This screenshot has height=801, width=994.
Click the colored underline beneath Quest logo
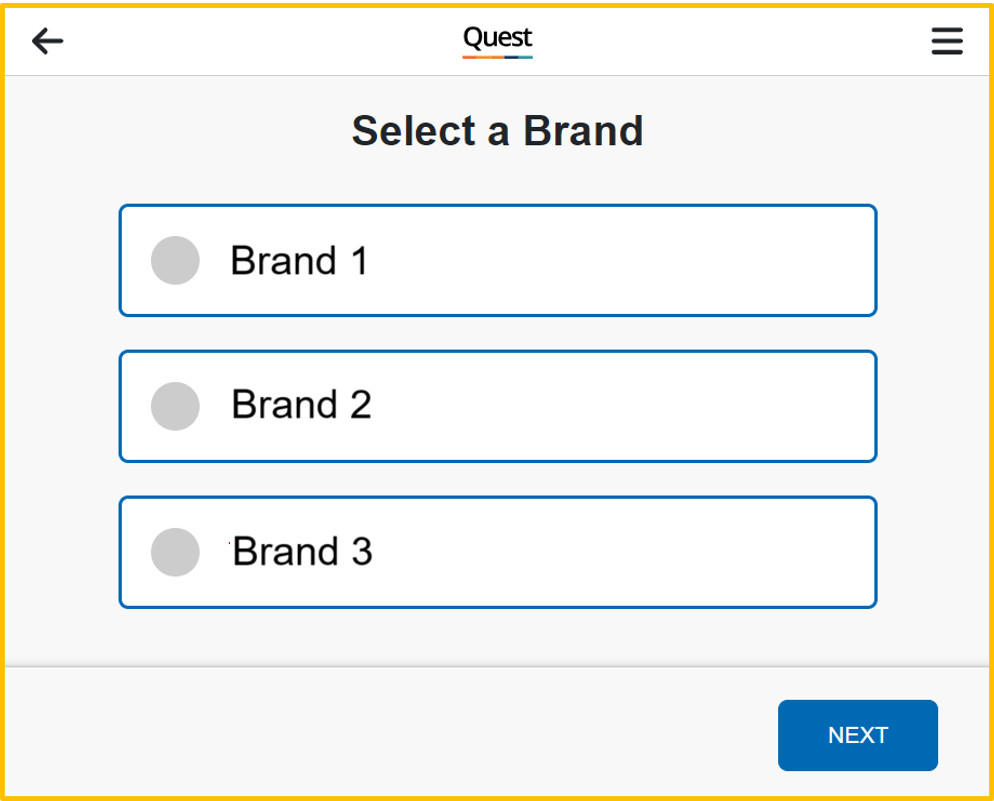pyautogui.click(x=497, y=57)
